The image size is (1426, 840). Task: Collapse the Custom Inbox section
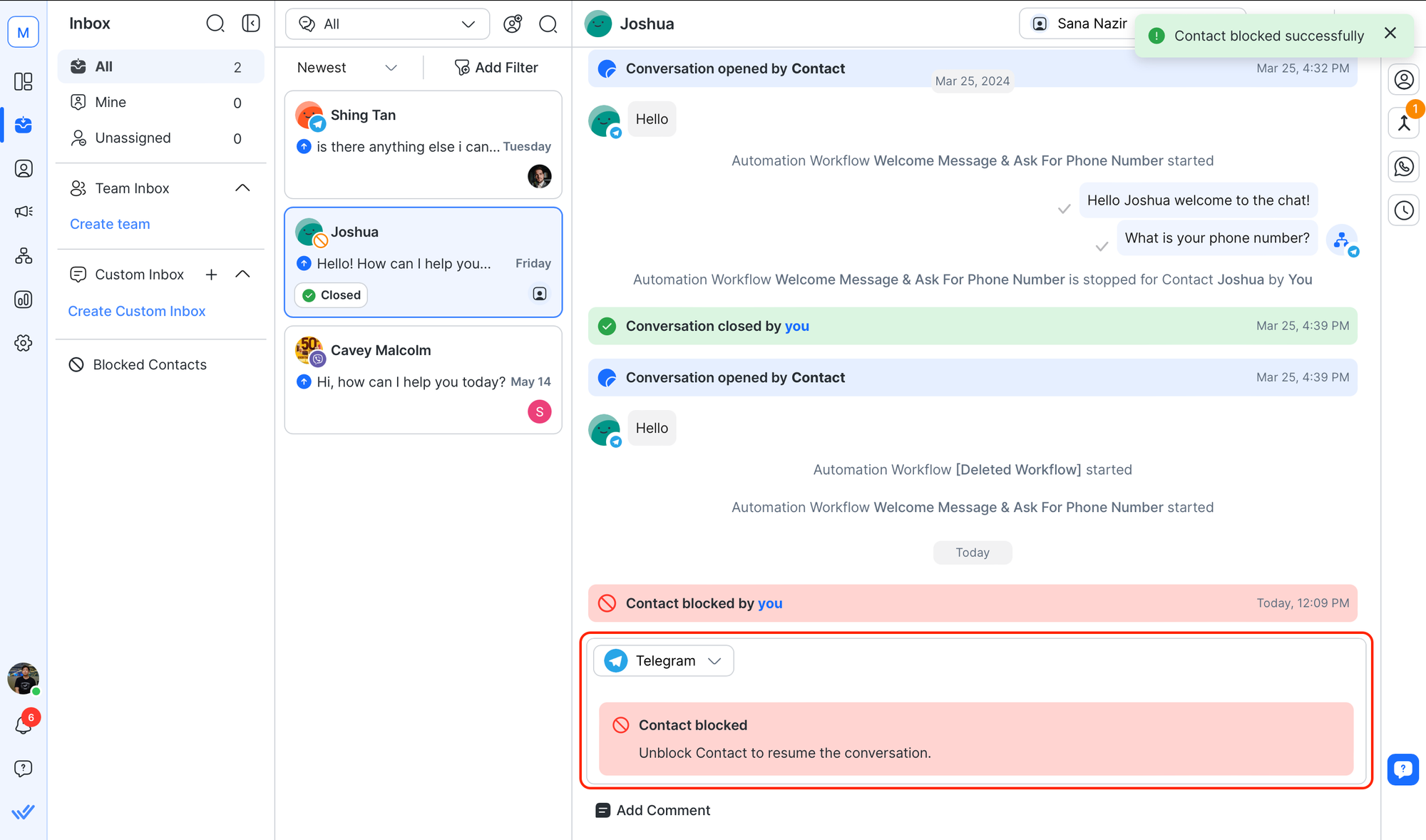[242, 275]
